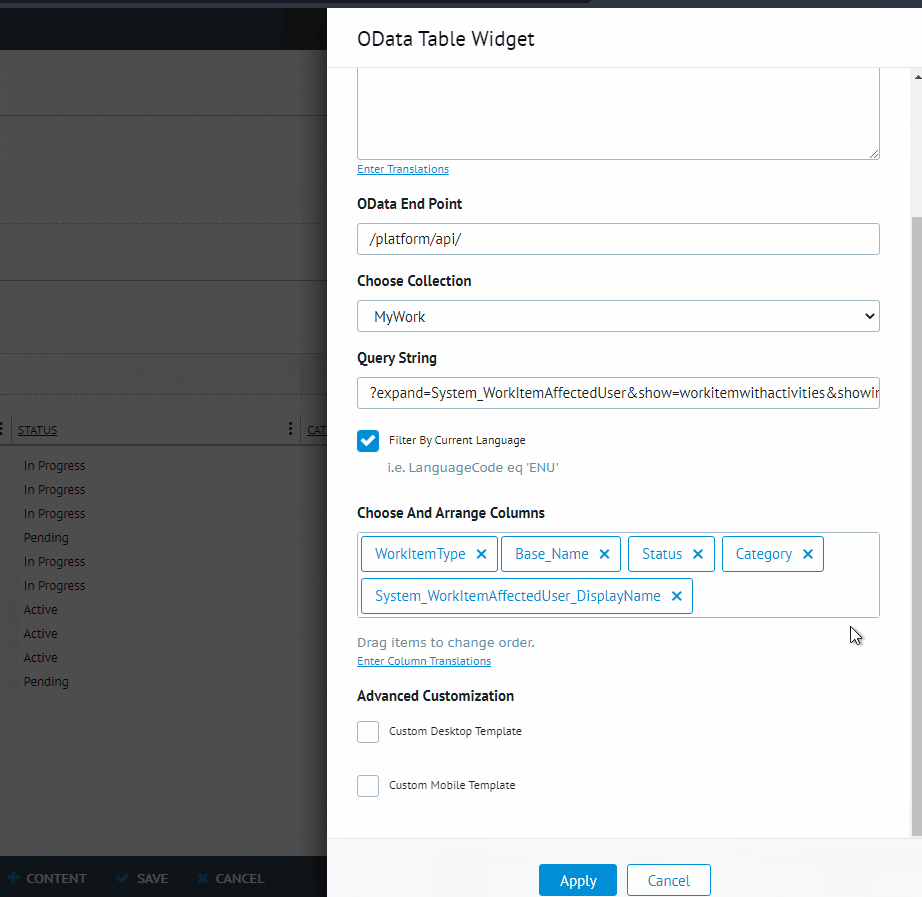Sort by the Status column header
The width and height of the screenshot is (922, 897).
tap(38, 430)
